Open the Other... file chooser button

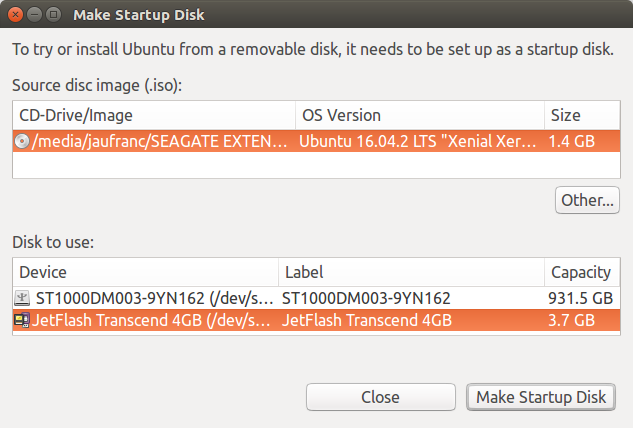coord(587,200)
